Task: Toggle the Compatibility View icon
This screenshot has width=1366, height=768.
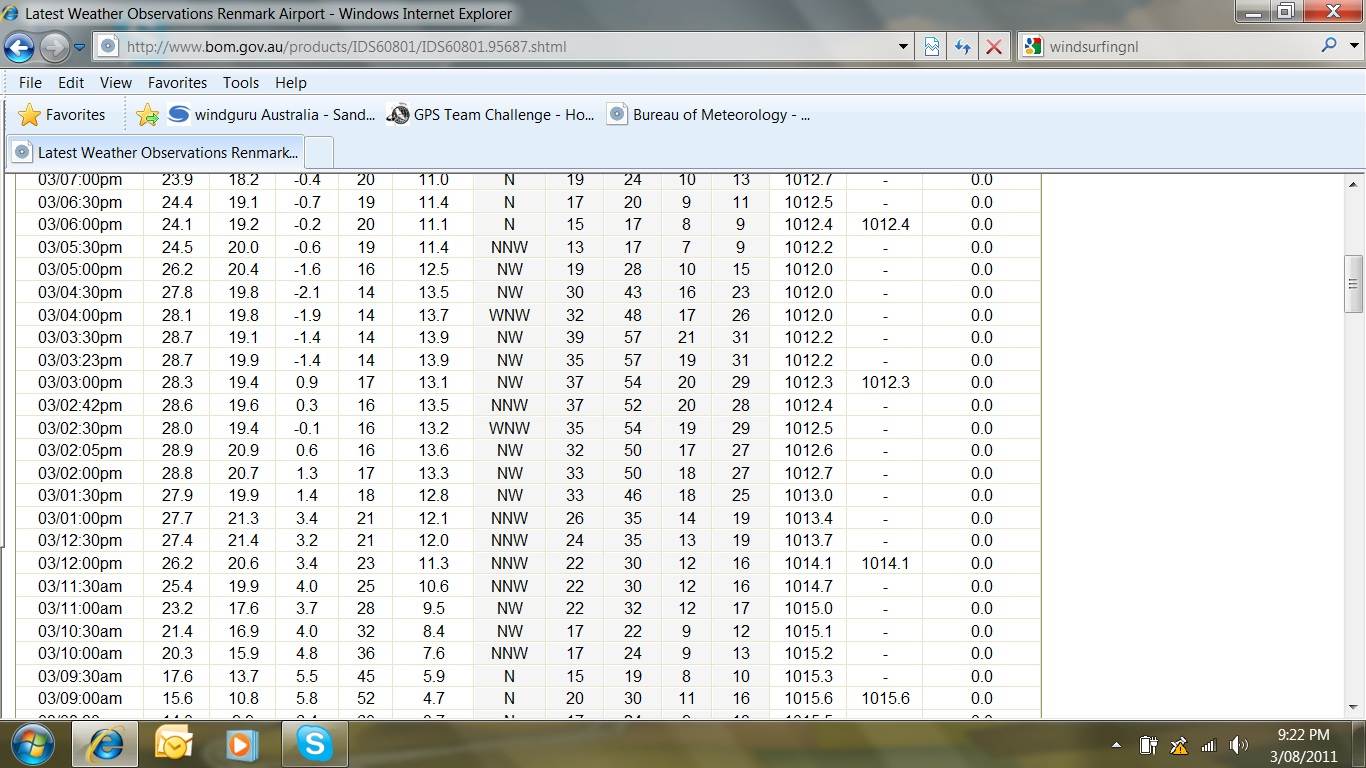Action: [932, 46]
